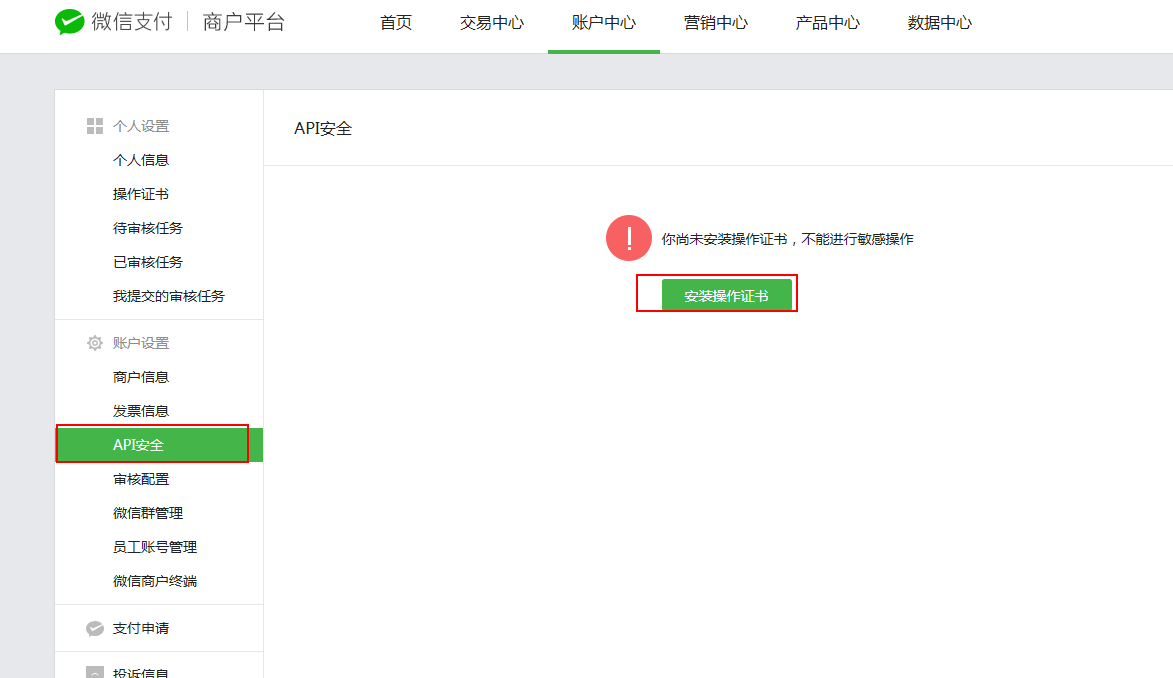Open the 产品中心 tab
The height and width of the screenshot is (678, 1173).
(827, 23)
